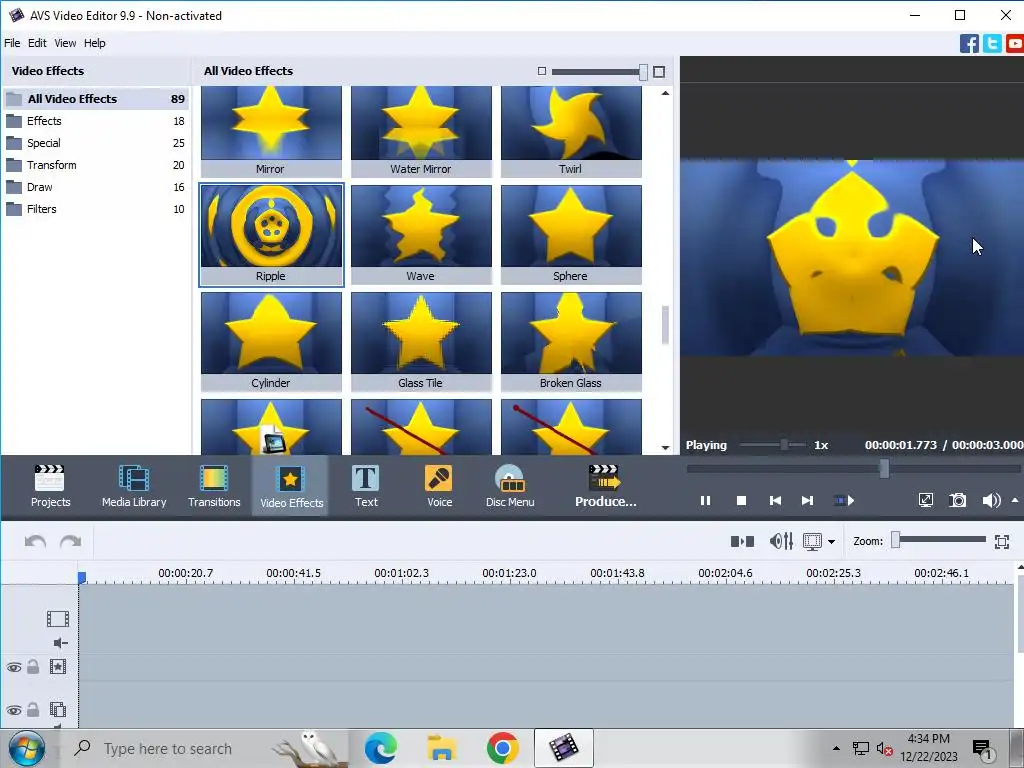Open the Text effects panel
Viewport: 1024px width, 768px height.
click(x=366, y=486)
